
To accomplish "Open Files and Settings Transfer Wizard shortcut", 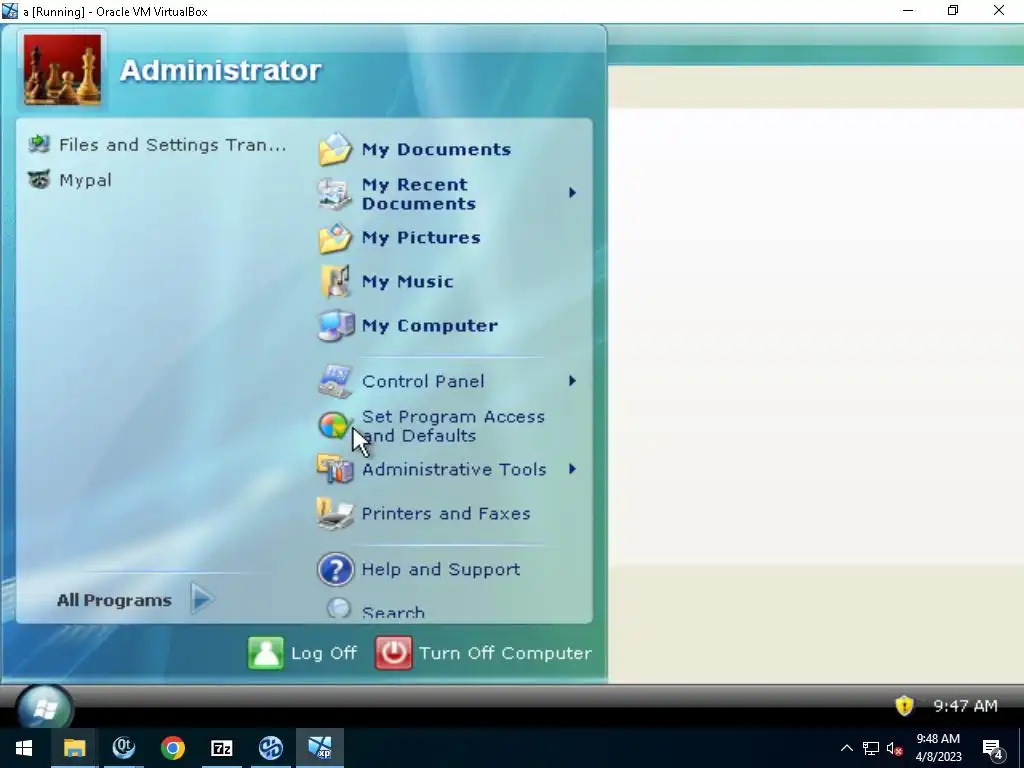I will 39,144.
